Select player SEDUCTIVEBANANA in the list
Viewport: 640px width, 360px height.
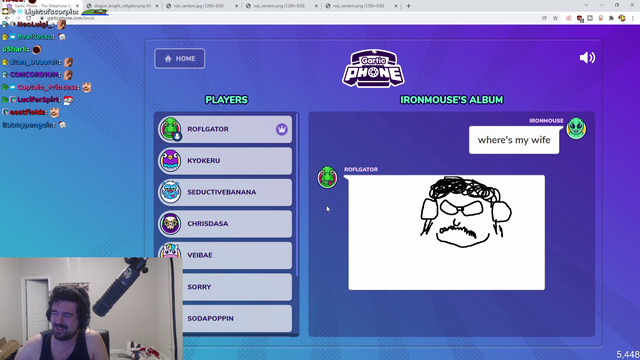click(225, 192)
